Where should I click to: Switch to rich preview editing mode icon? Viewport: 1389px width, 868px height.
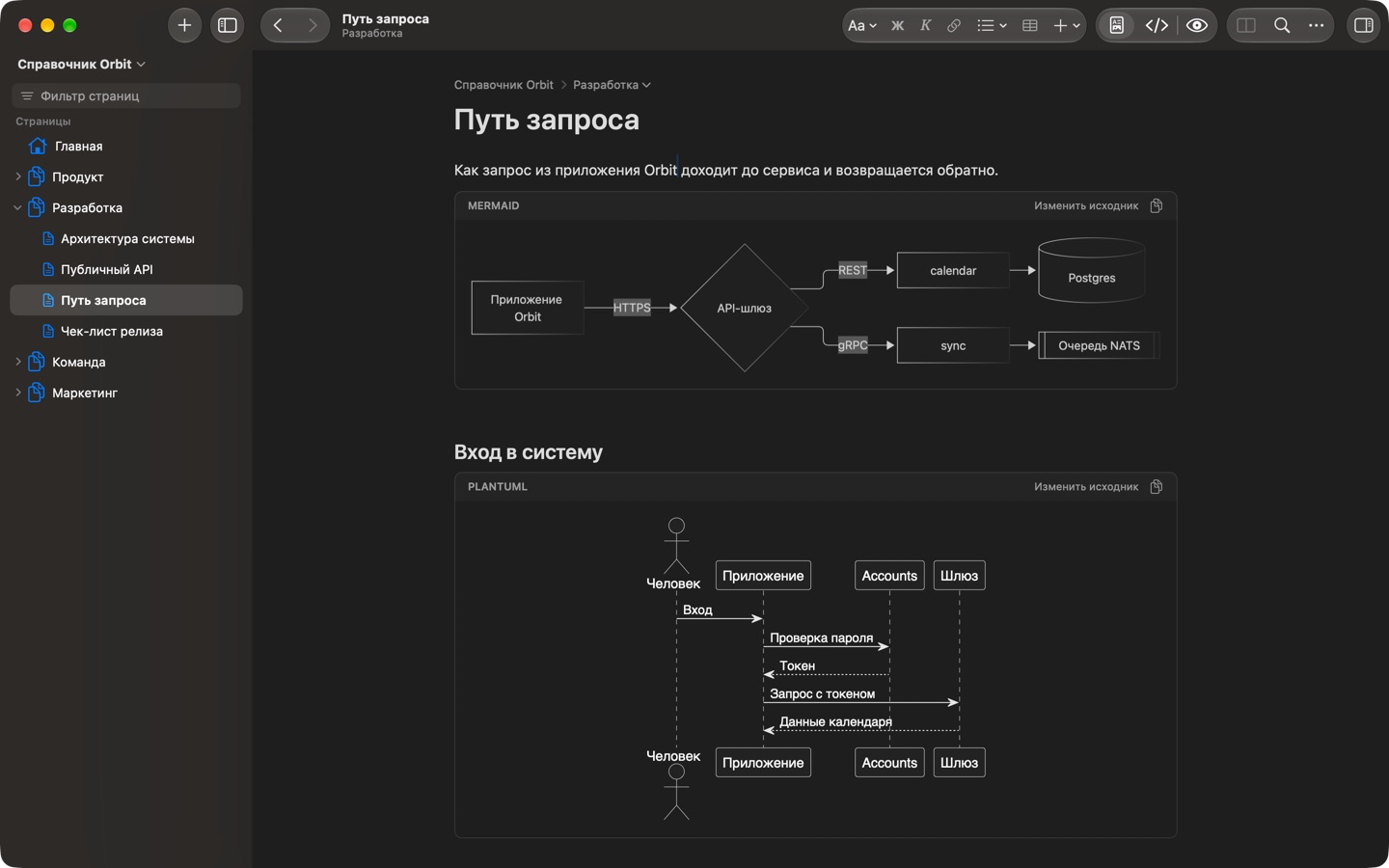click(1117, 26)
